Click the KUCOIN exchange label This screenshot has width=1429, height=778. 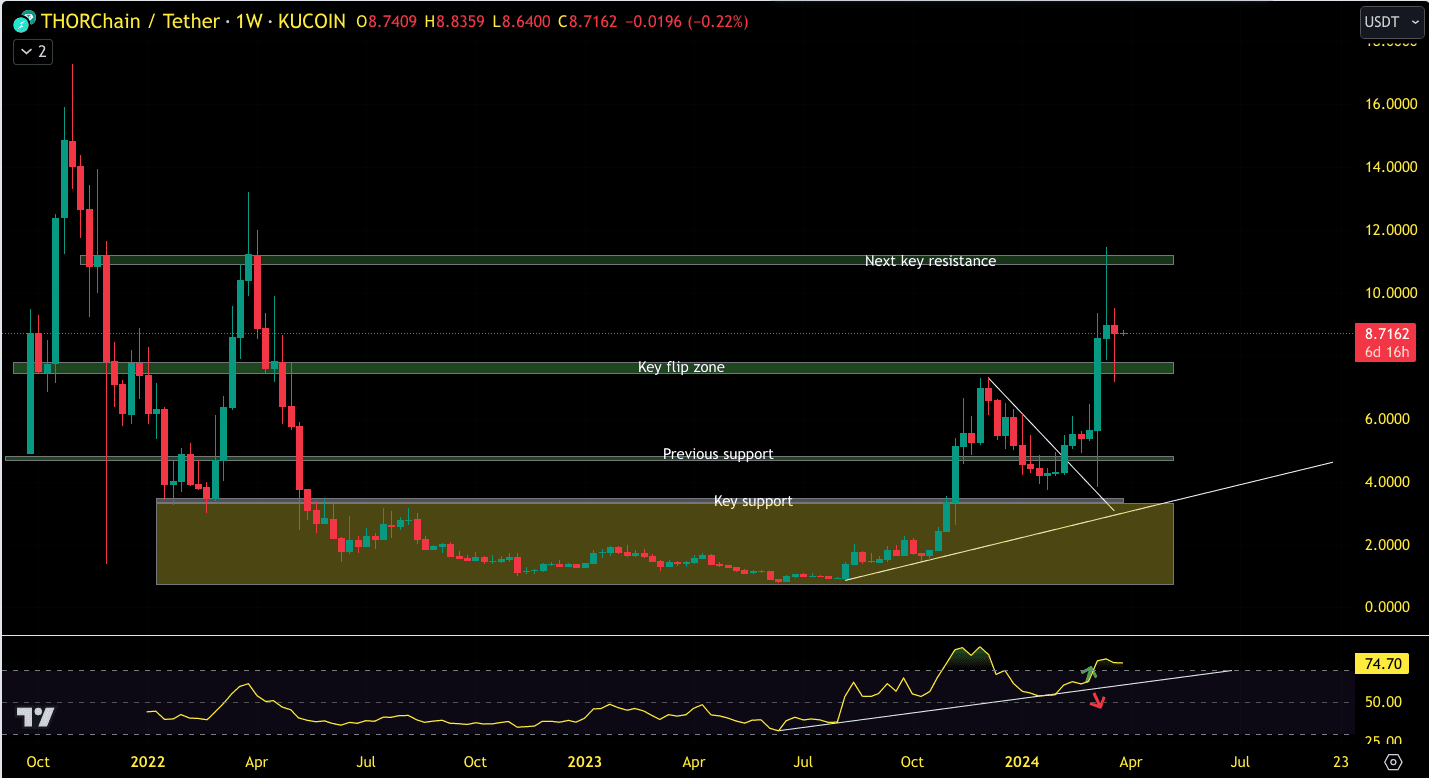pyautogui.click(x=312, y=20)
